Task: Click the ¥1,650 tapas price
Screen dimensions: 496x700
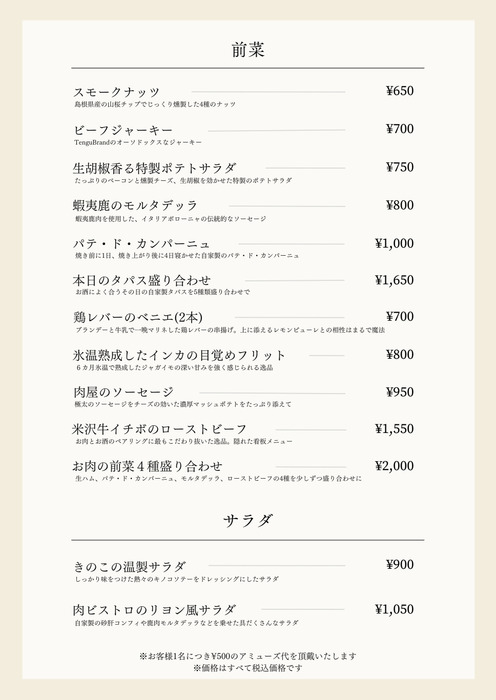Action: tap(394, 280)
